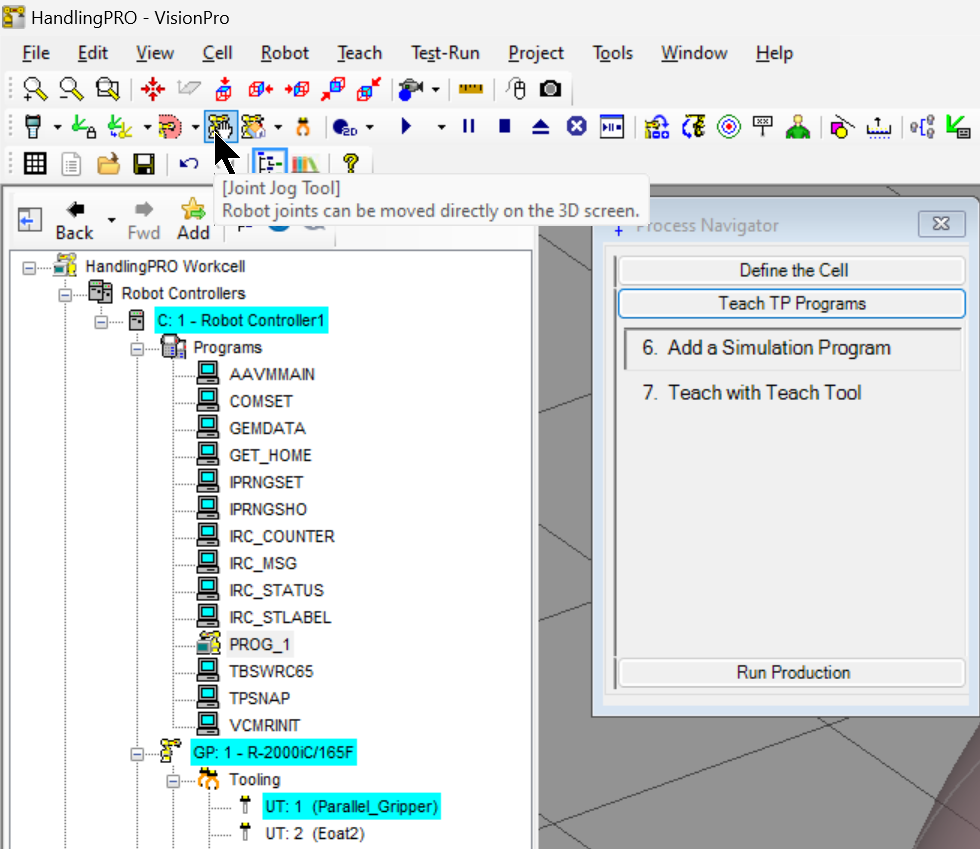Image resolution: width=980 pixels, height=849 pixels.
Task: Click the Add favorite star button
Action: (x=193, y=219)
